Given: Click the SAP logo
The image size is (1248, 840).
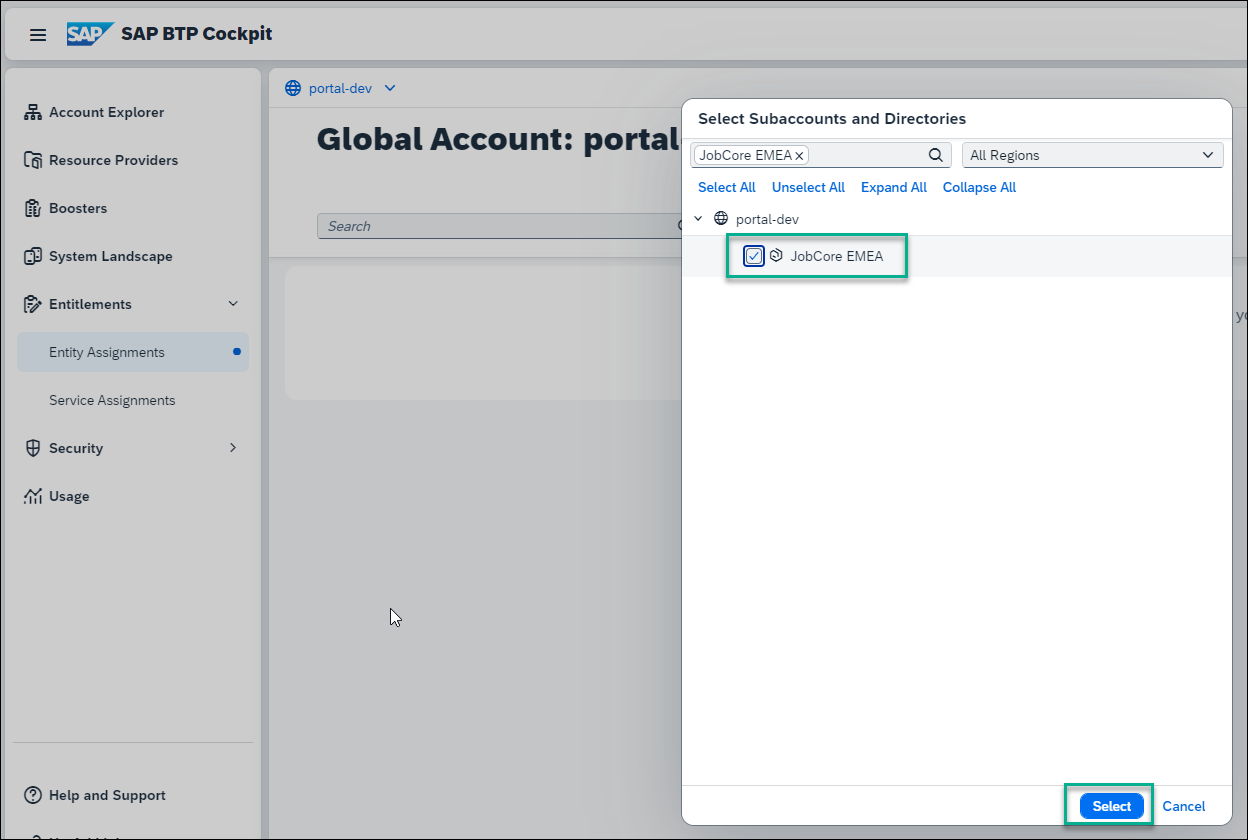Looking at the screenshot, I should tap(90, 34).
